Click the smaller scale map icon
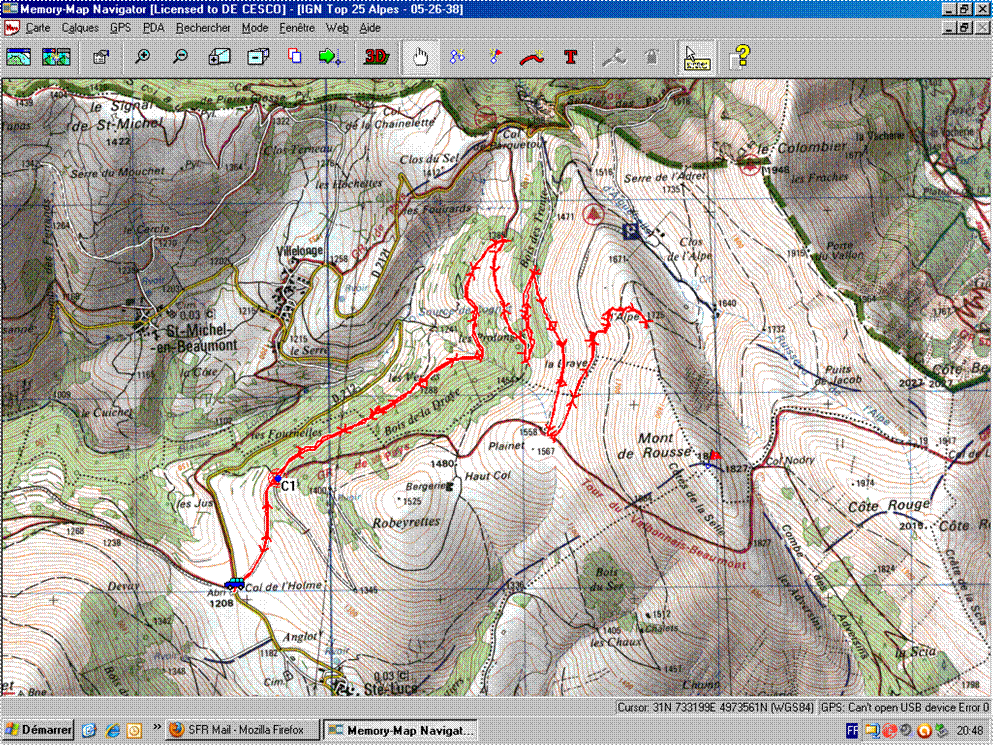 coord(258,57)
